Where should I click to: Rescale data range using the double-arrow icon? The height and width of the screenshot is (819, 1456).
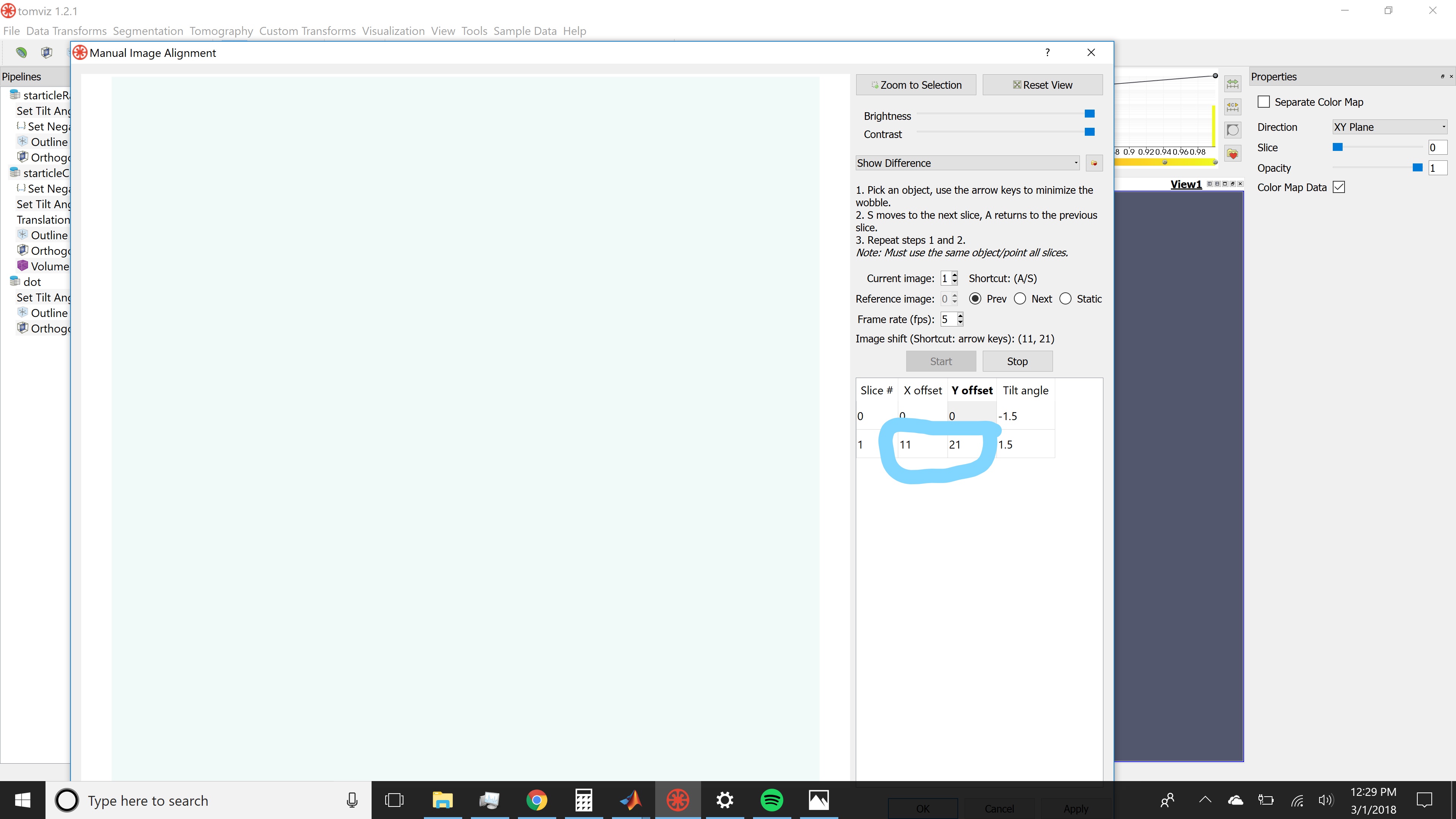coord(1233,84)
